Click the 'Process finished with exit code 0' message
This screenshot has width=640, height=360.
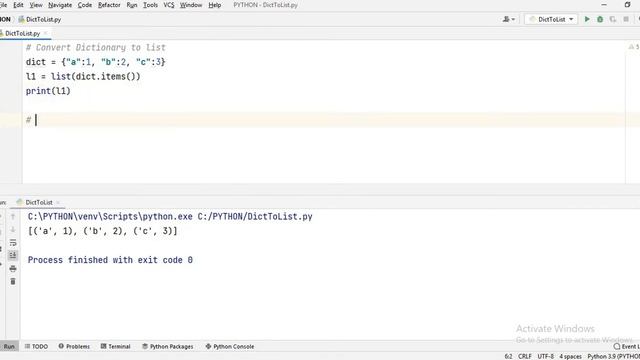click(110, 260)
